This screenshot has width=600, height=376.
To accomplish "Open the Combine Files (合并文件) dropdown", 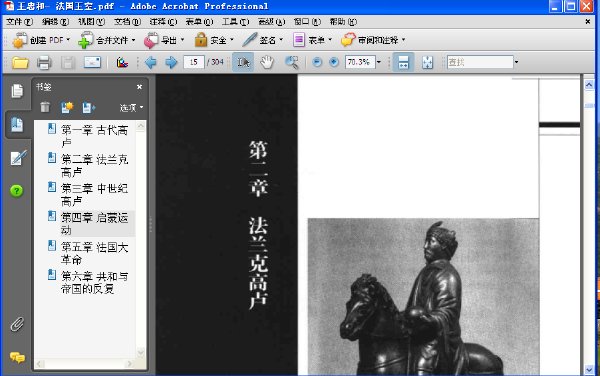I will coord(107,40).
